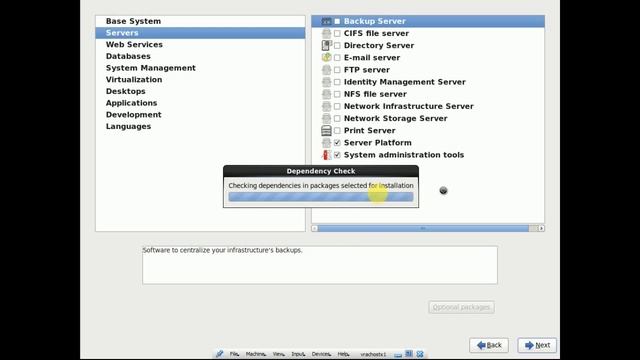Click the System administration tools icon
640x360 pixels.
(326, 155)
